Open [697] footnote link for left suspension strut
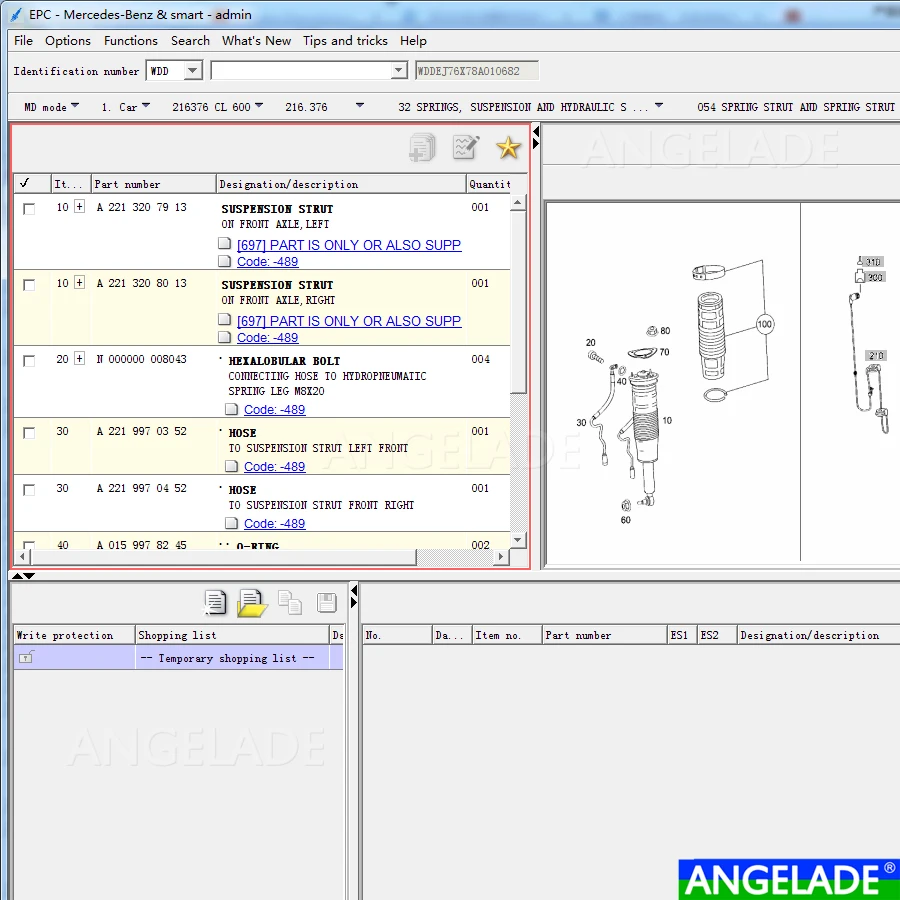This screenshot has width=900, height=900. point(349,245)
